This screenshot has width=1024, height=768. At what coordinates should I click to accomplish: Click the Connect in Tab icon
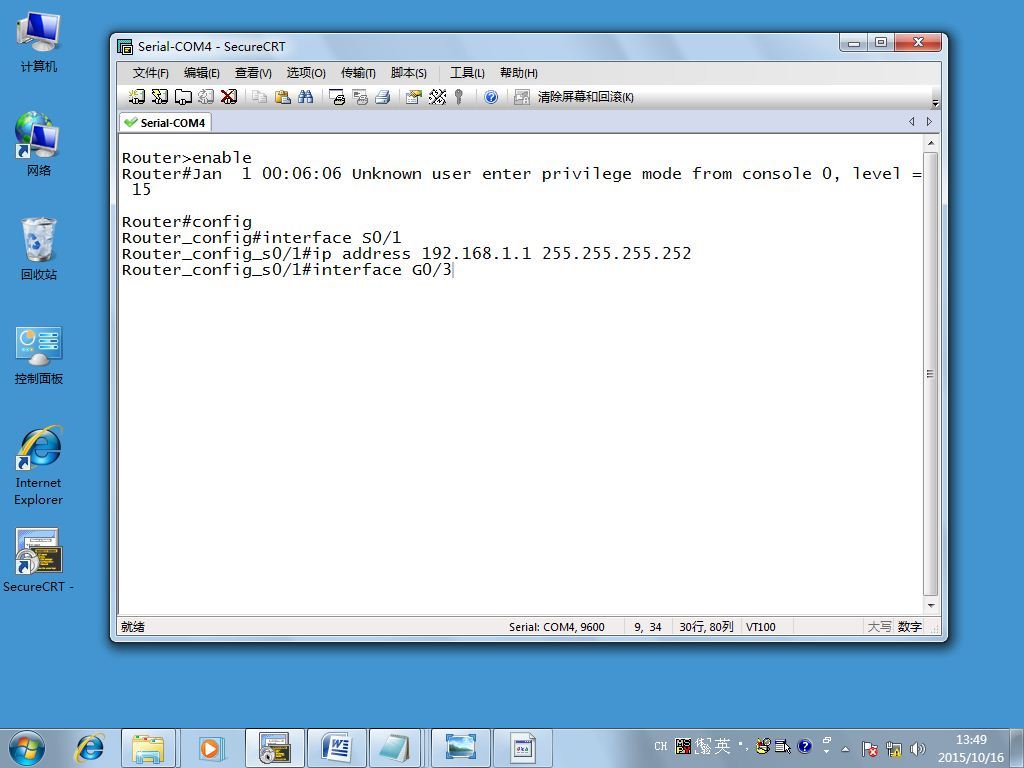coord(183,97)
